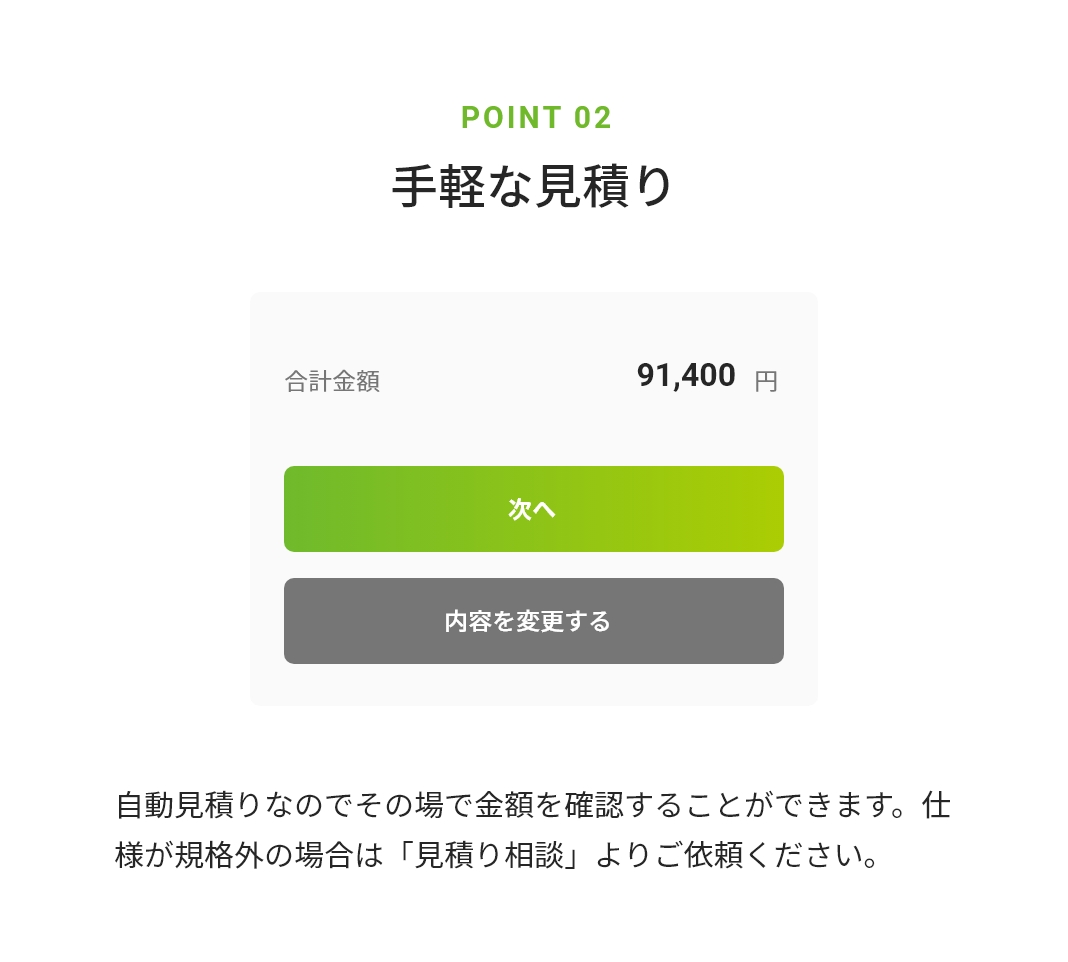Click the POINT 02 heading
This screenshot has height=962, width=1068.
tap(536, 117)
